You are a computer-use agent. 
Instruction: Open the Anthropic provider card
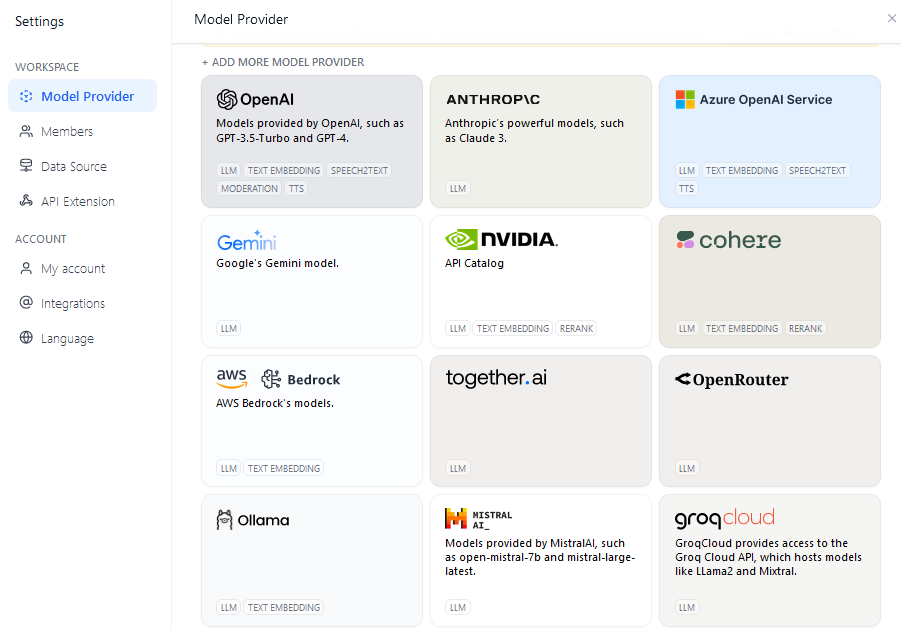tap(541, 141)
